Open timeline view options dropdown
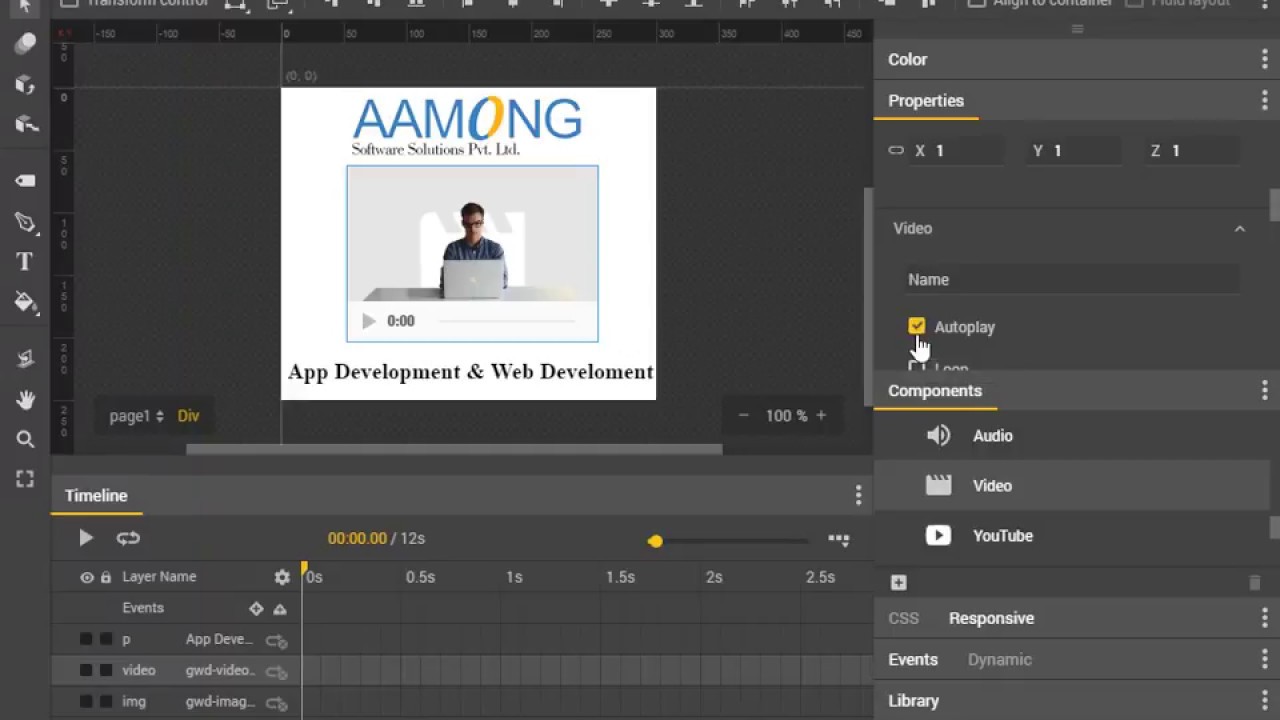The height and width of the screenshot is (720, 1280). (x=839, y=539)
